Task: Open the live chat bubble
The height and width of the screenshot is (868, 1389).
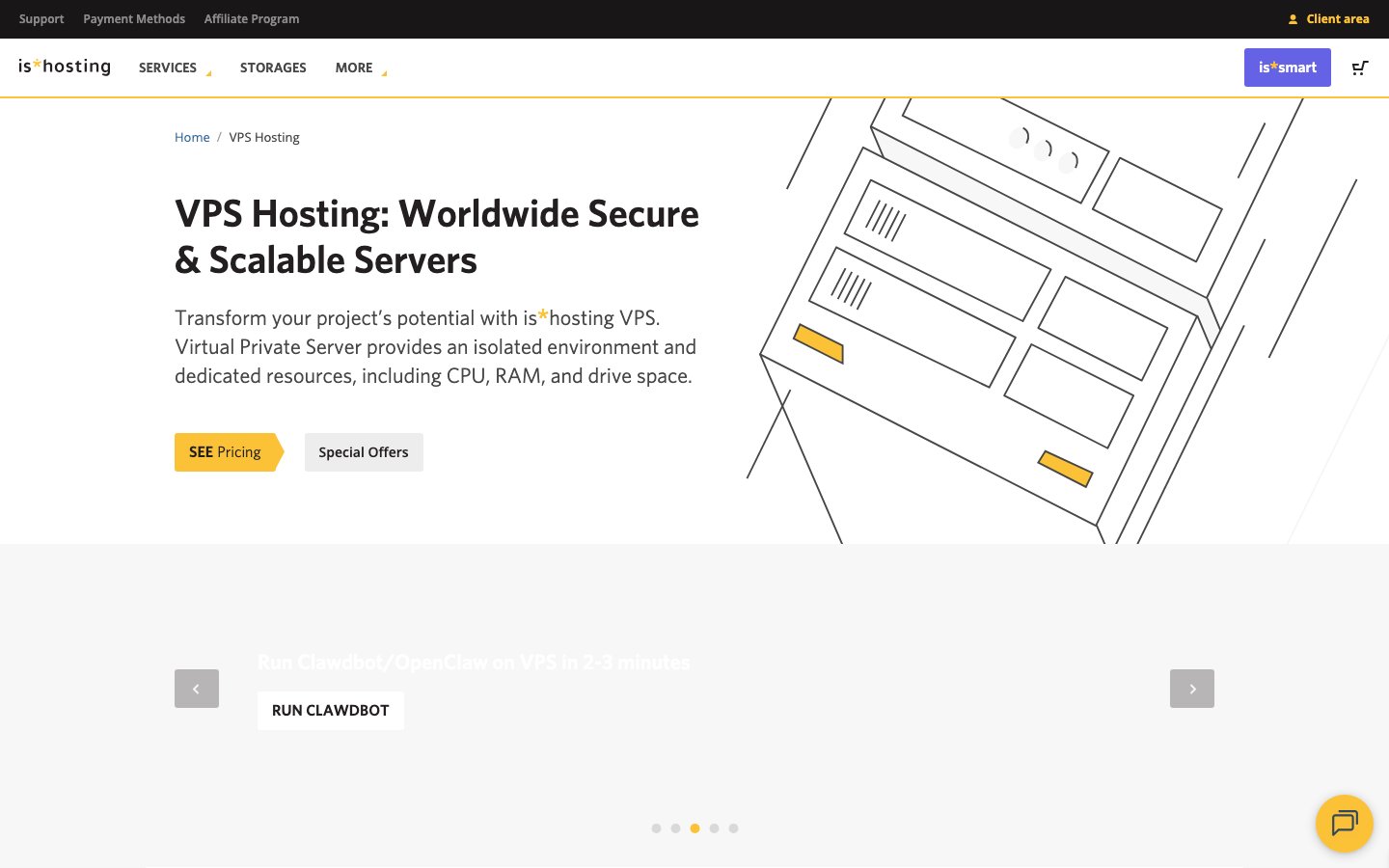Action: coord(1345,824)
